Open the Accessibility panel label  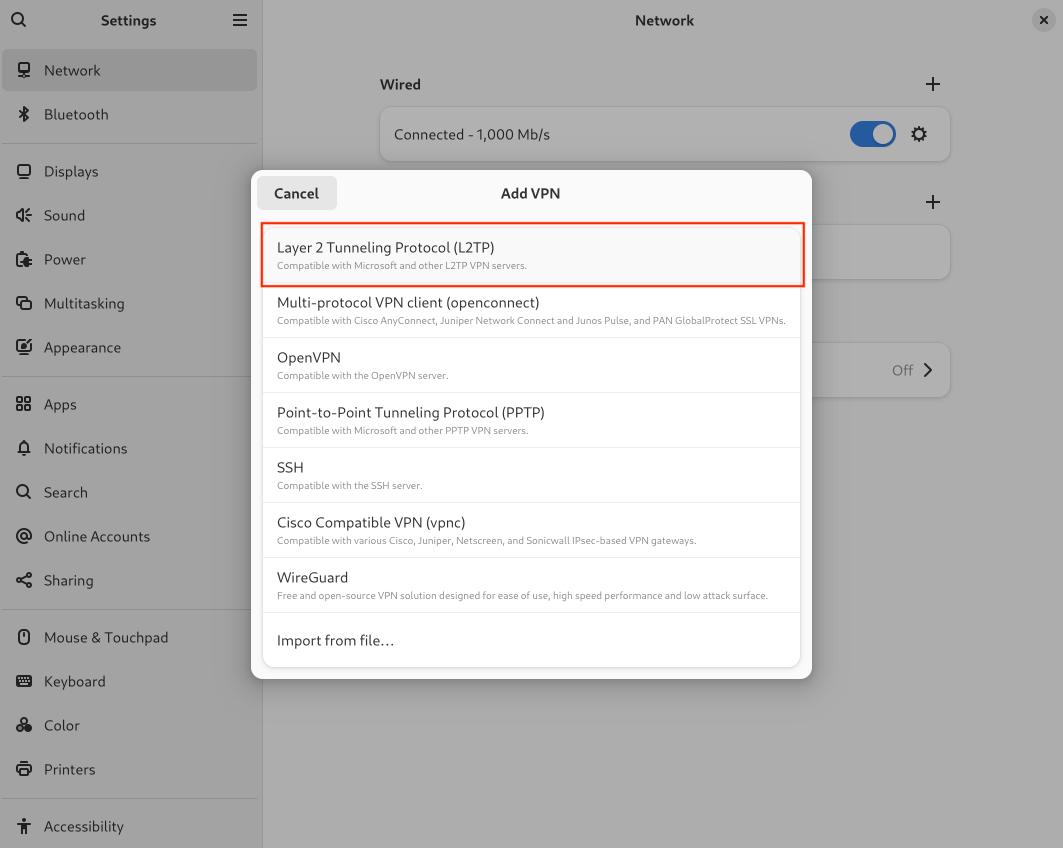pos(84,827)
